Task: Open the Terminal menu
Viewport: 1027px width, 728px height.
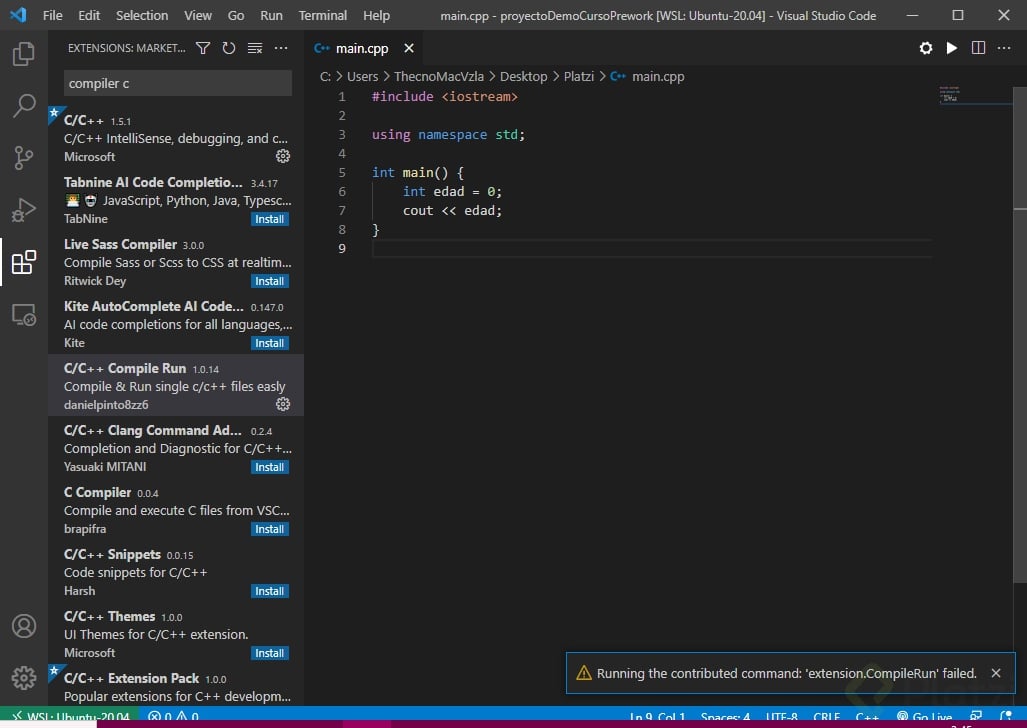Action: [x=323, y=15]
